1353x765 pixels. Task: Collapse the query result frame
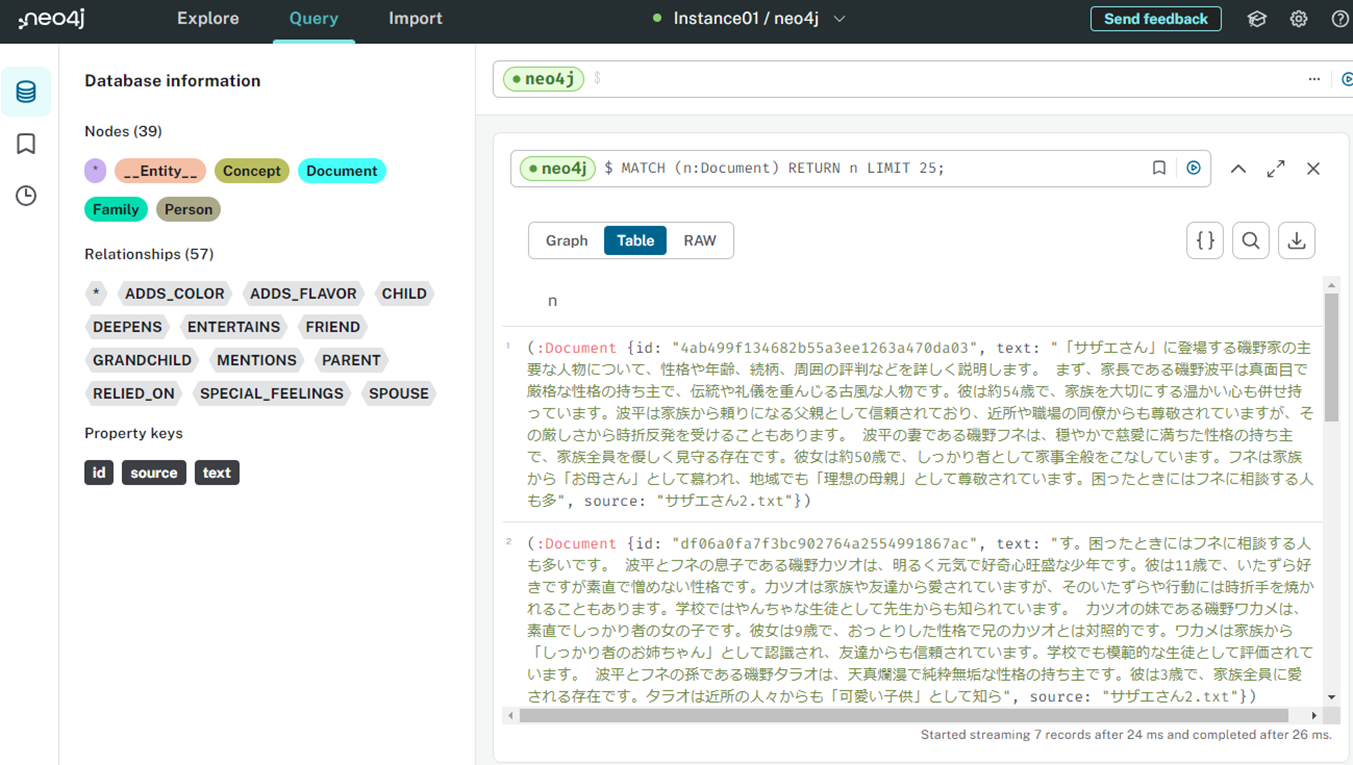pyautogui.click(x=1238, y=168)
